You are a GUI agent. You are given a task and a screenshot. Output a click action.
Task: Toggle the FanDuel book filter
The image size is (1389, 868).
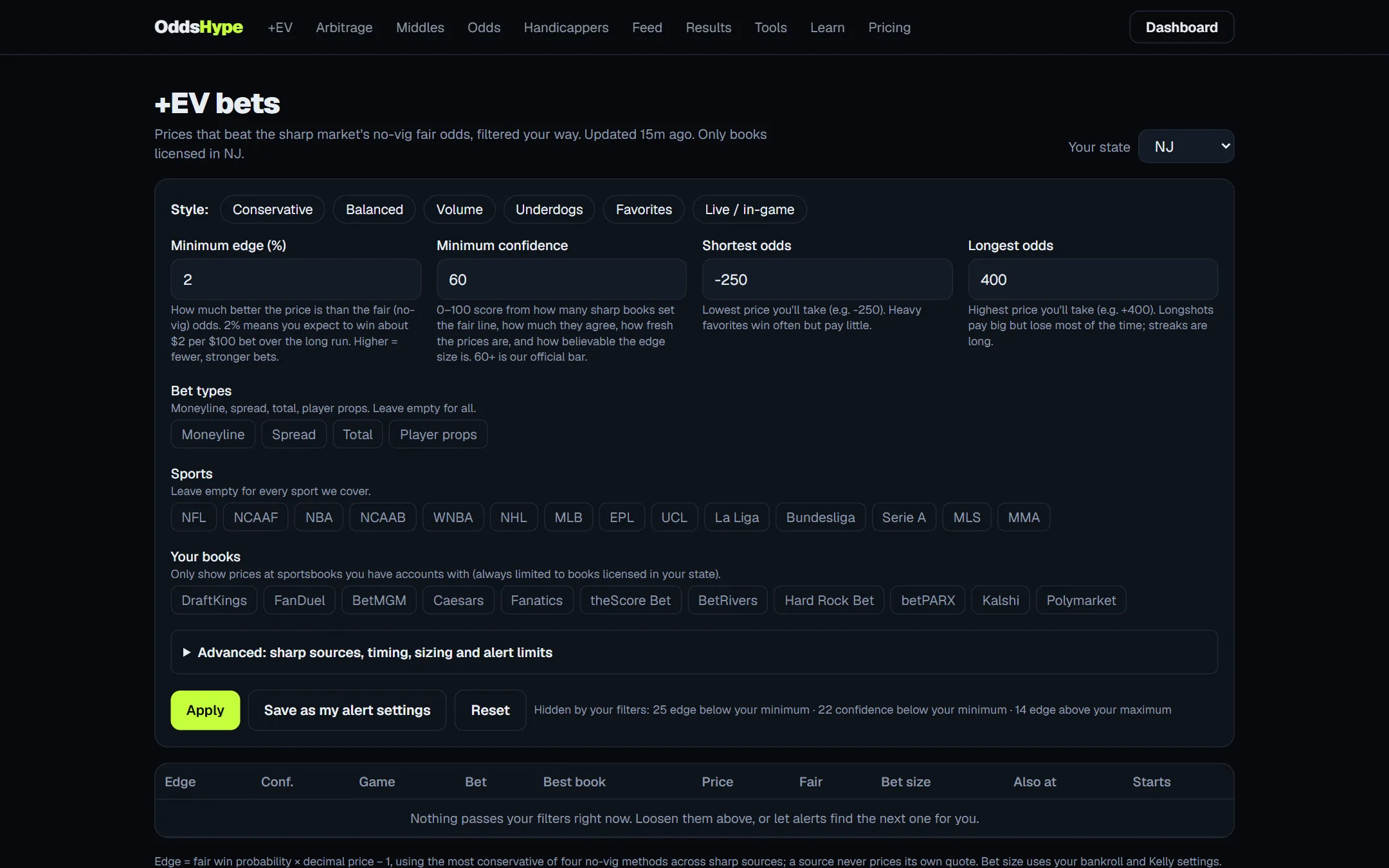(x=300, y=600)
